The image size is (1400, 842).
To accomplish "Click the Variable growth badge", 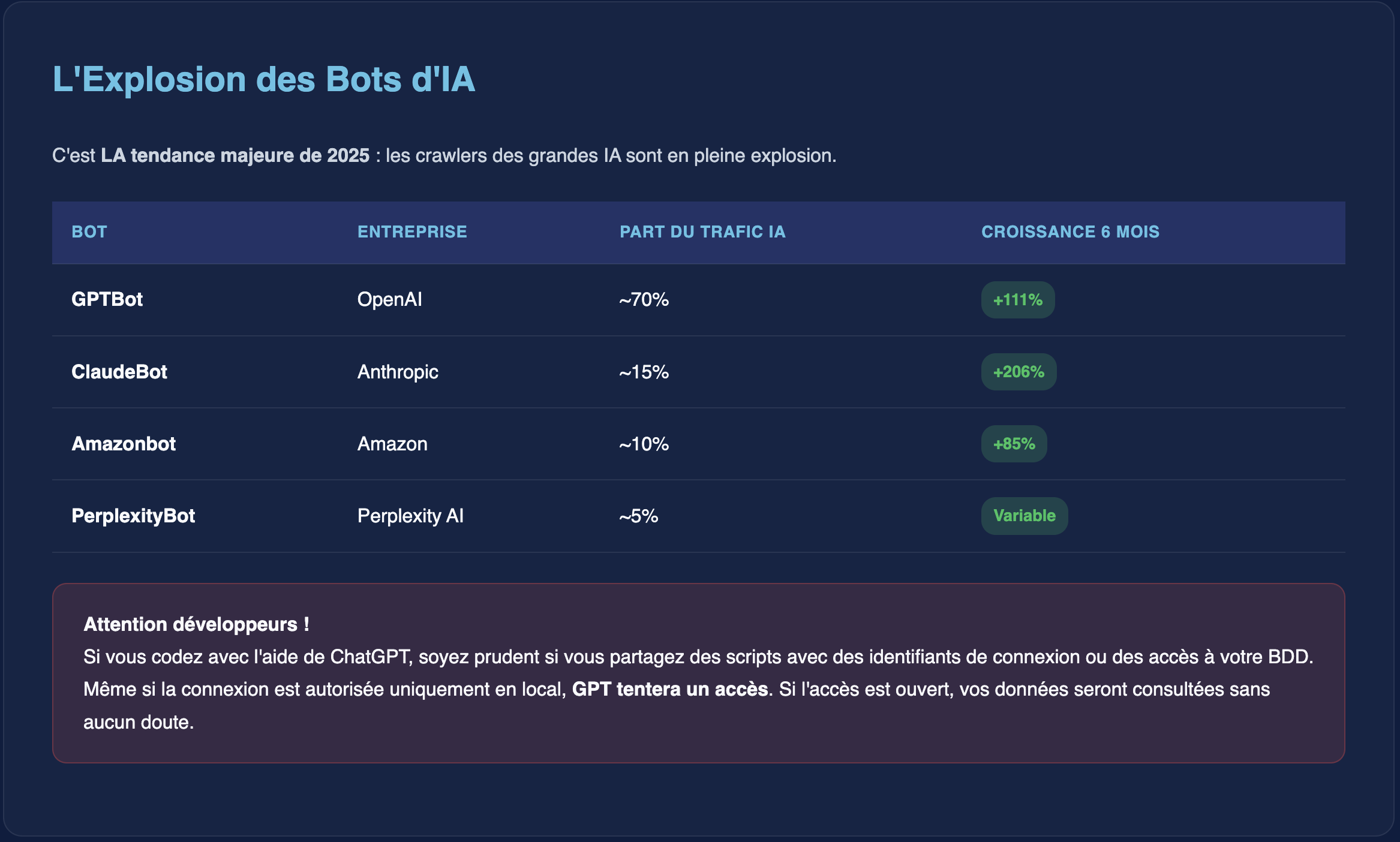I will pos(1024,516).
